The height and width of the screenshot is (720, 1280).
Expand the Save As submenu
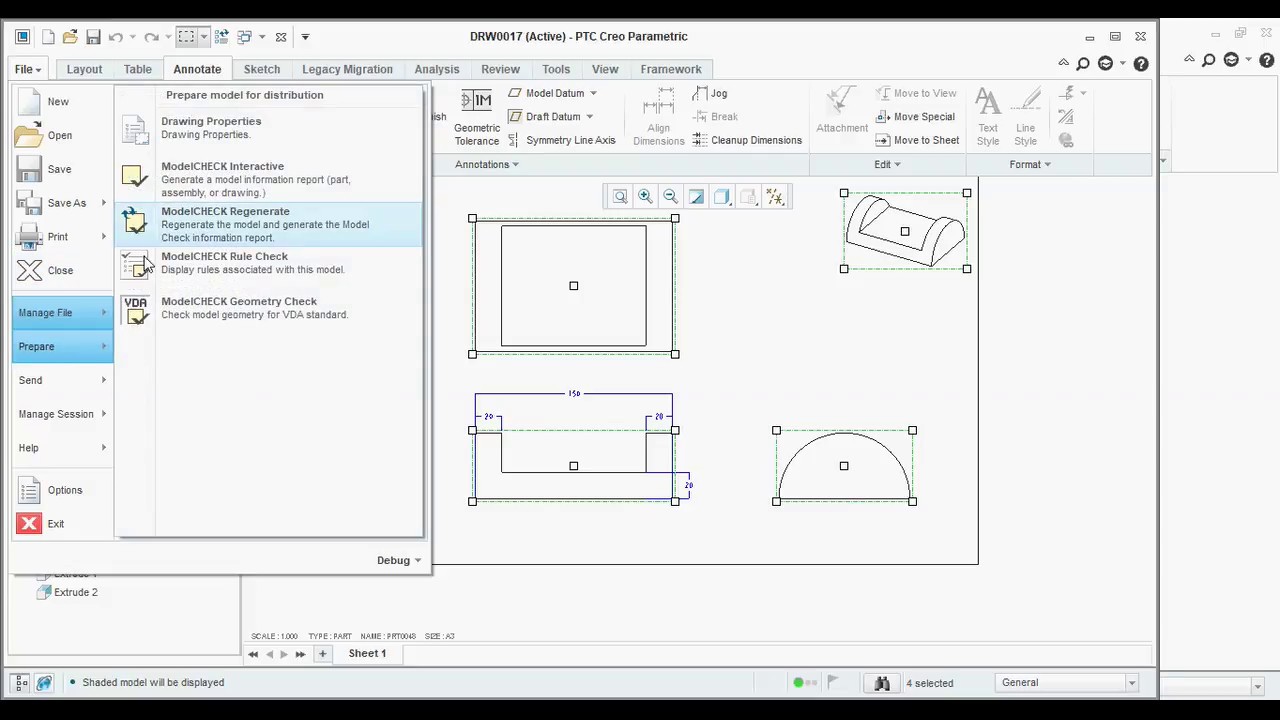[x=62, y=203]
